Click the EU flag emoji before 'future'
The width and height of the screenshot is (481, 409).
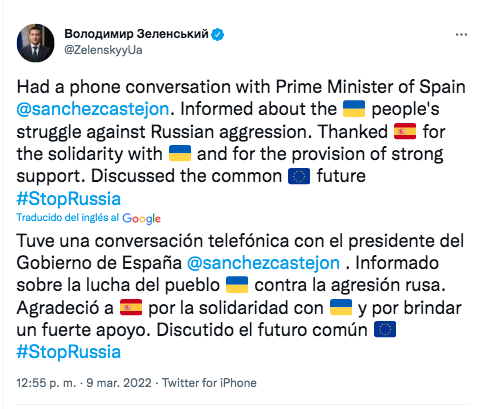[299, 176]
